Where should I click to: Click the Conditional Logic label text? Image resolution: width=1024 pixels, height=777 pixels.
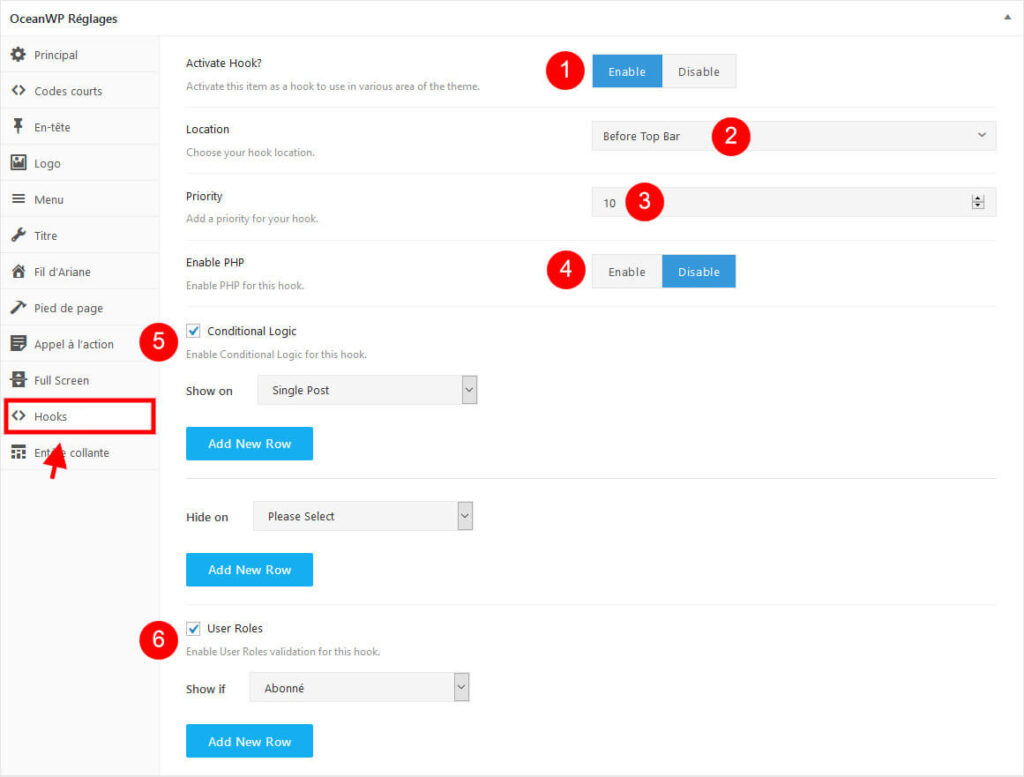(251, 331)
